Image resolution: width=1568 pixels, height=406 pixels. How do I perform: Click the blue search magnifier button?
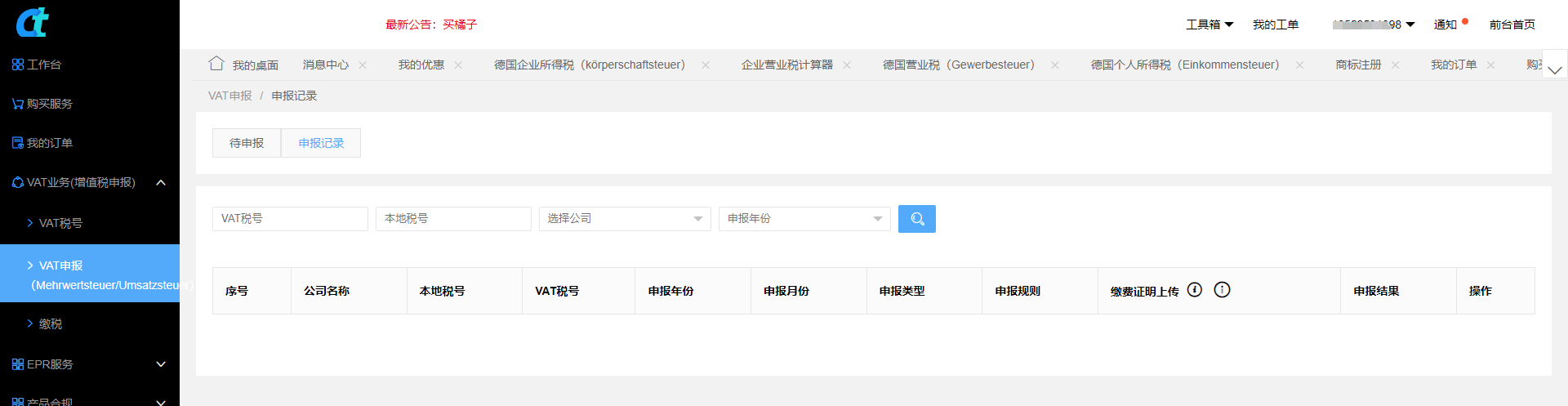(916, 219)
